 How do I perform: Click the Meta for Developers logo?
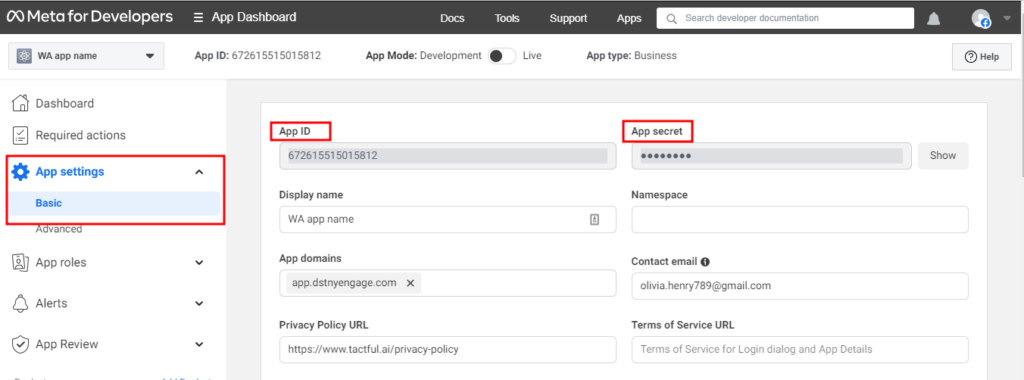[89, 17]
